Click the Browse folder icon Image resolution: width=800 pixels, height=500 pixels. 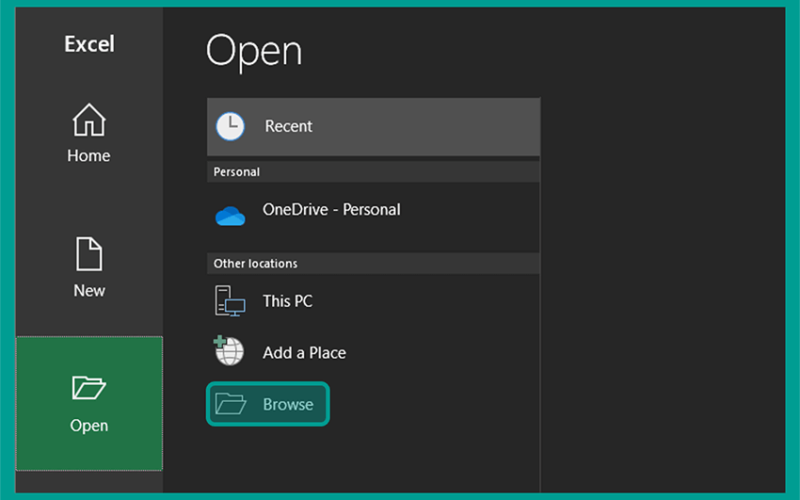point(231,404)
